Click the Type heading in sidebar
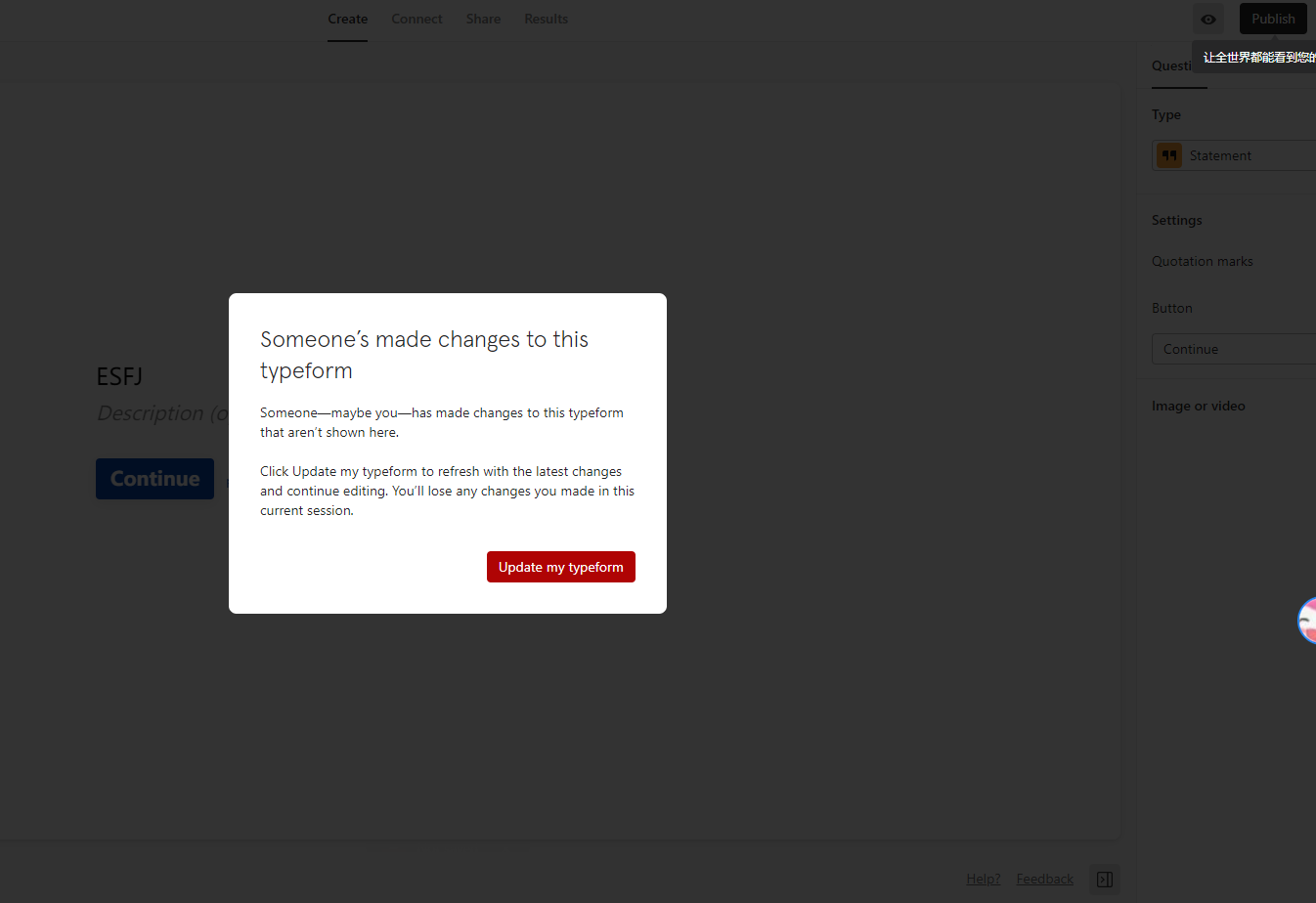Image resolution: width=1316 pixels, height=903 pixels. [1165, 114]
